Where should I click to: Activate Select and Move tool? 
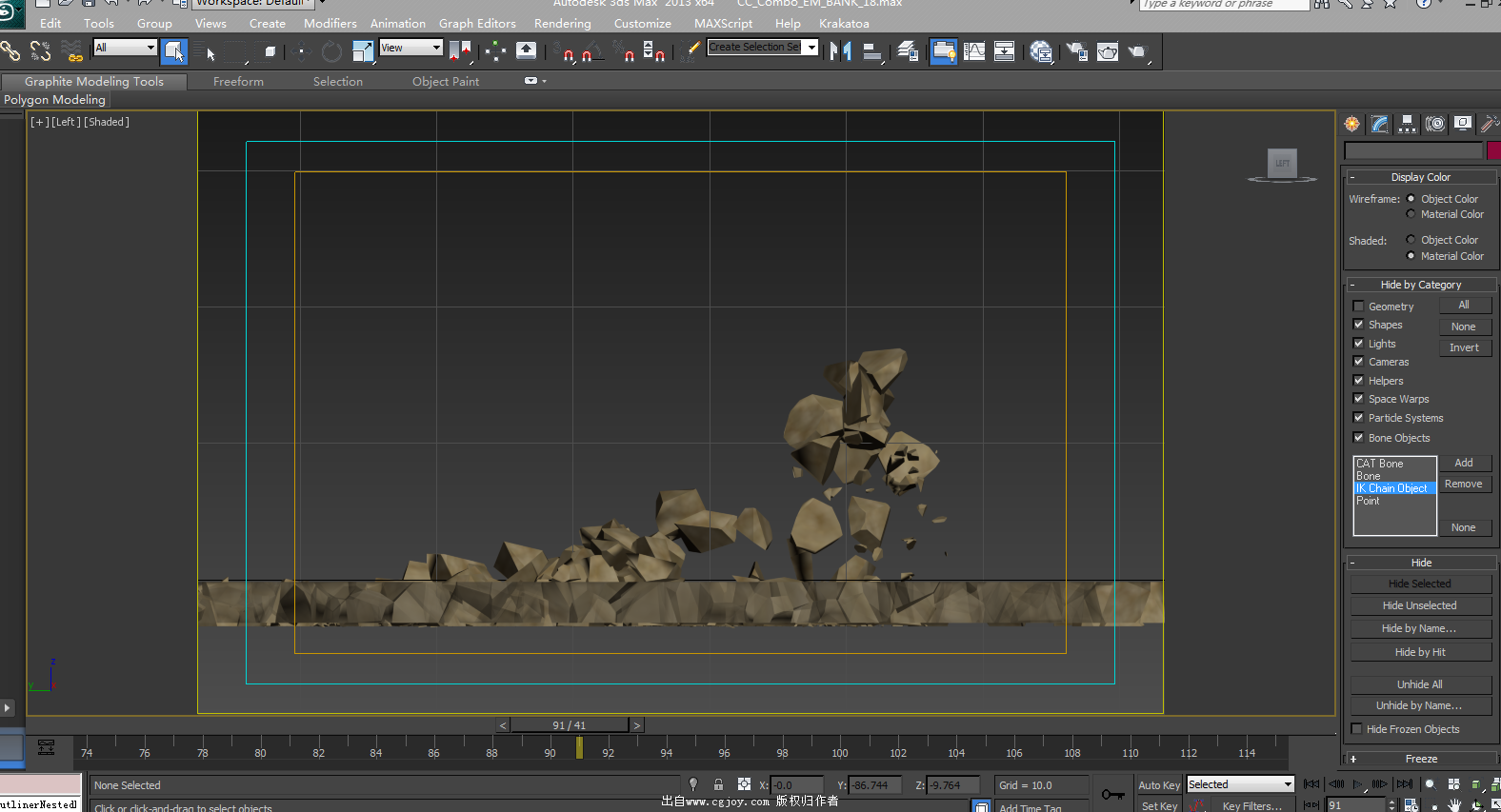tap(301, 51)
